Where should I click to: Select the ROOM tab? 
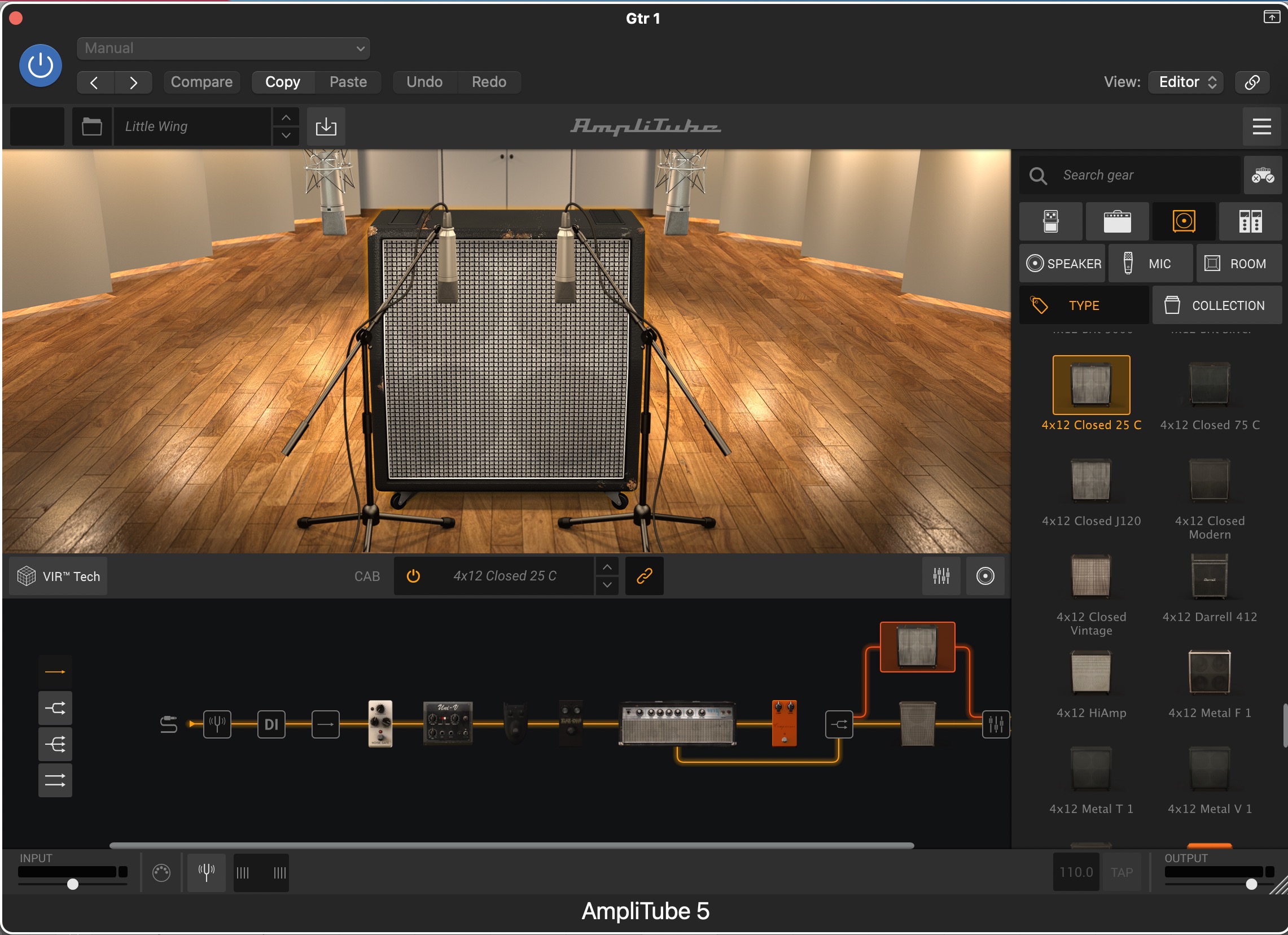click(x=1238, y=264)
